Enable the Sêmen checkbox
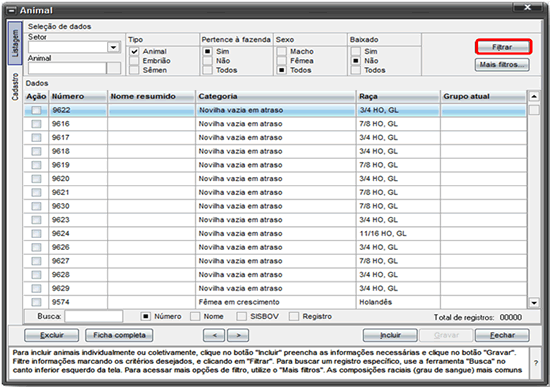The height and width of the screenshot is (387, 550). click(134, 70)
